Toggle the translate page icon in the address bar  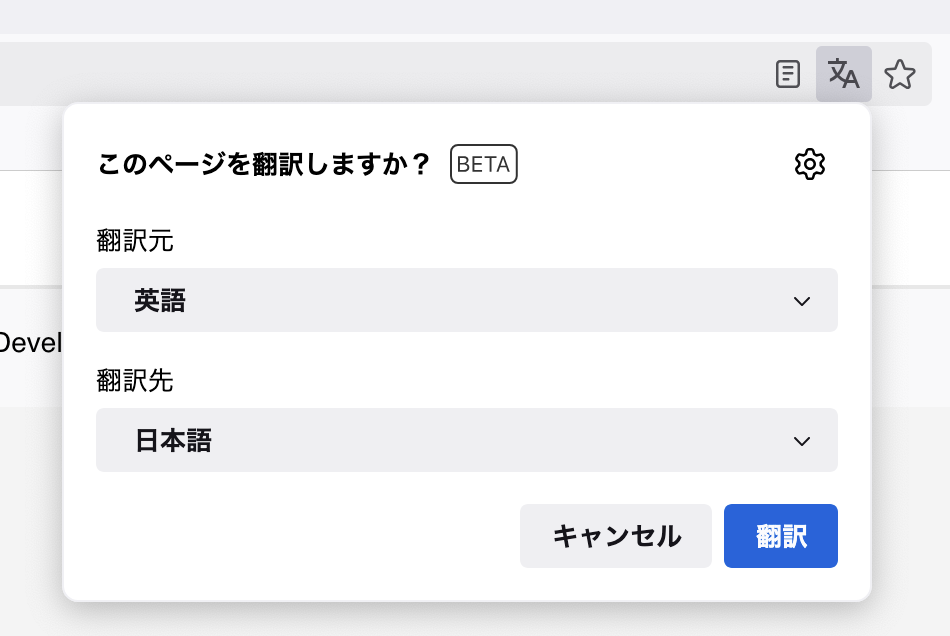(843, 74)
